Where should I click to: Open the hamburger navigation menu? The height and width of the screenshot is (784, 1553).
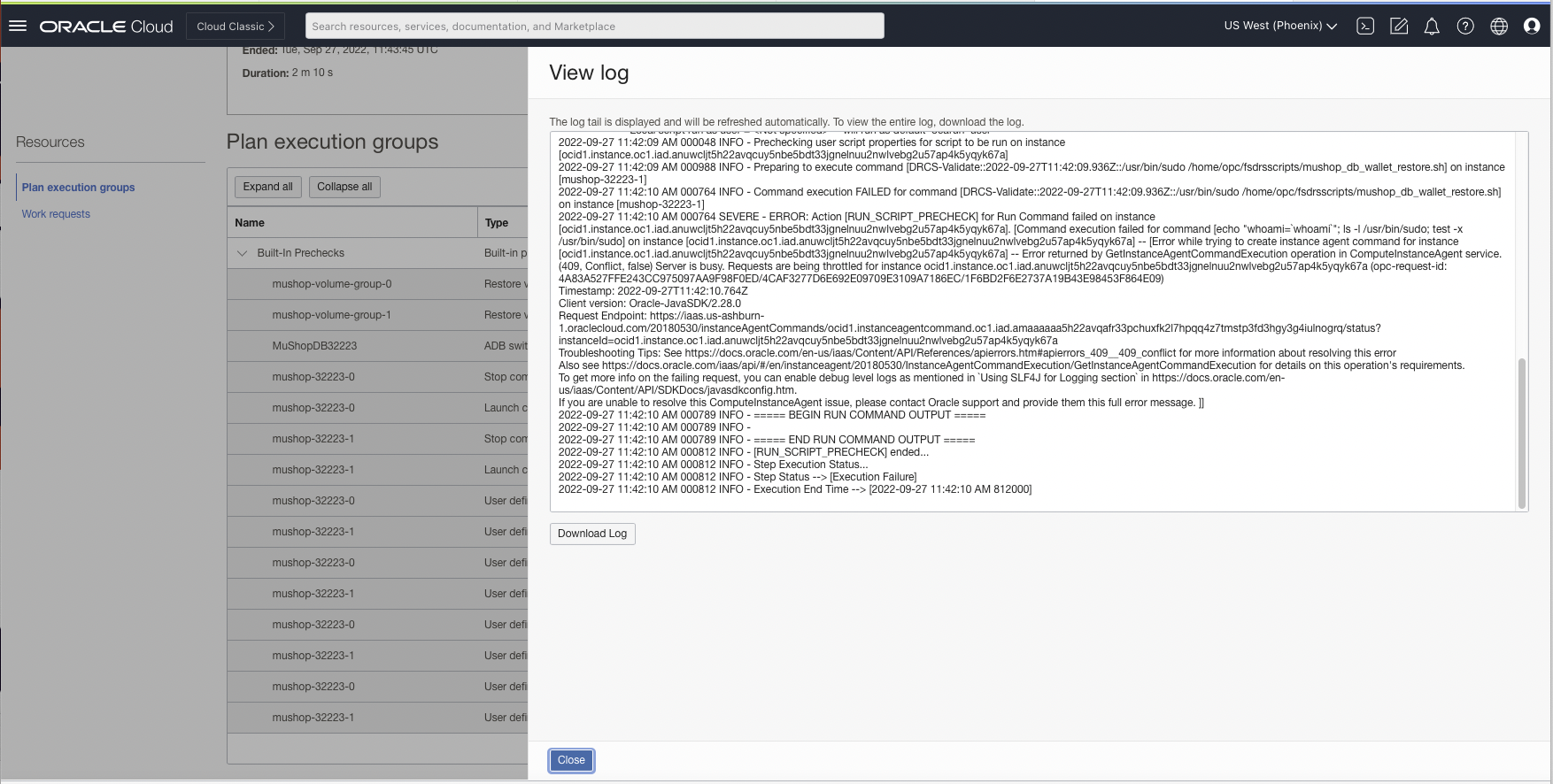(x=18, y=27)
